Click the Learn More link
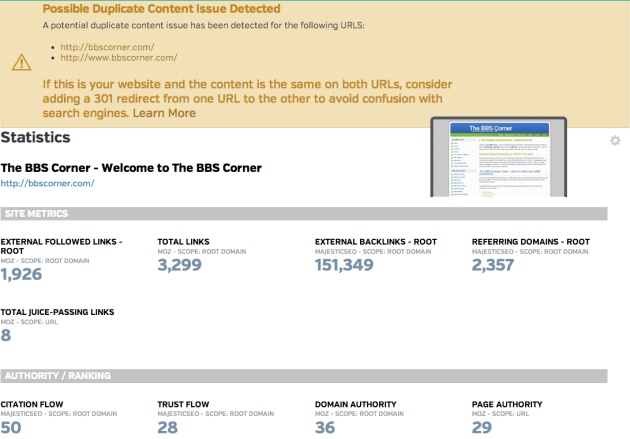Screen dimensions: 630x439 point(164,113)
